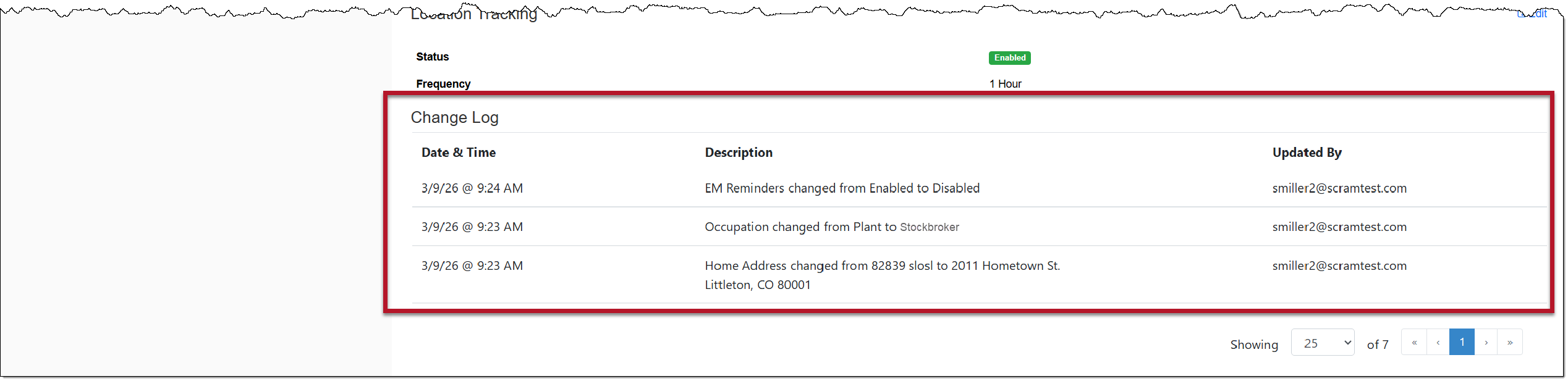The image size is (1568, 381).
Task: Click smiller2@scramtest.com in the EM Reminders row
Action: point(1339,188)
